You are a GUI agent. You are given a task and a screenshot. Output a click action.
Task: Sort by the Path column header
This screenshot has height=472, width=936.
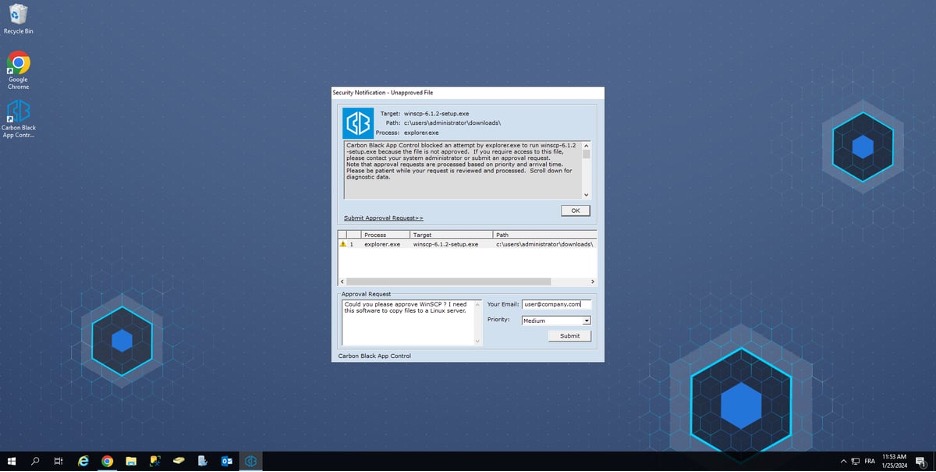point(544,235)
